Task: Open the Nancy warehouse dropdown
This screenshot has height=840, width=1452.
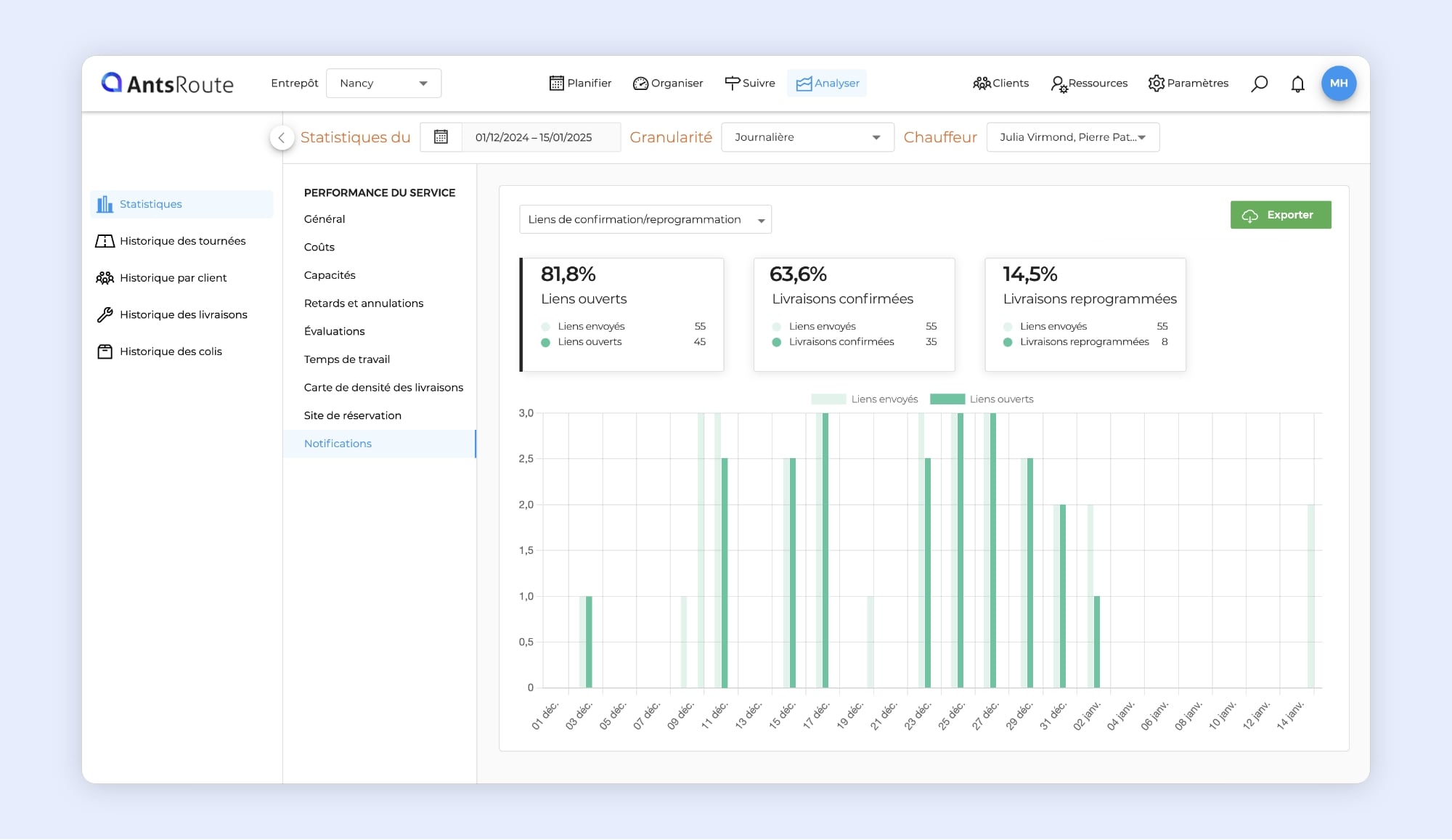Action: (x=383, y=83)
